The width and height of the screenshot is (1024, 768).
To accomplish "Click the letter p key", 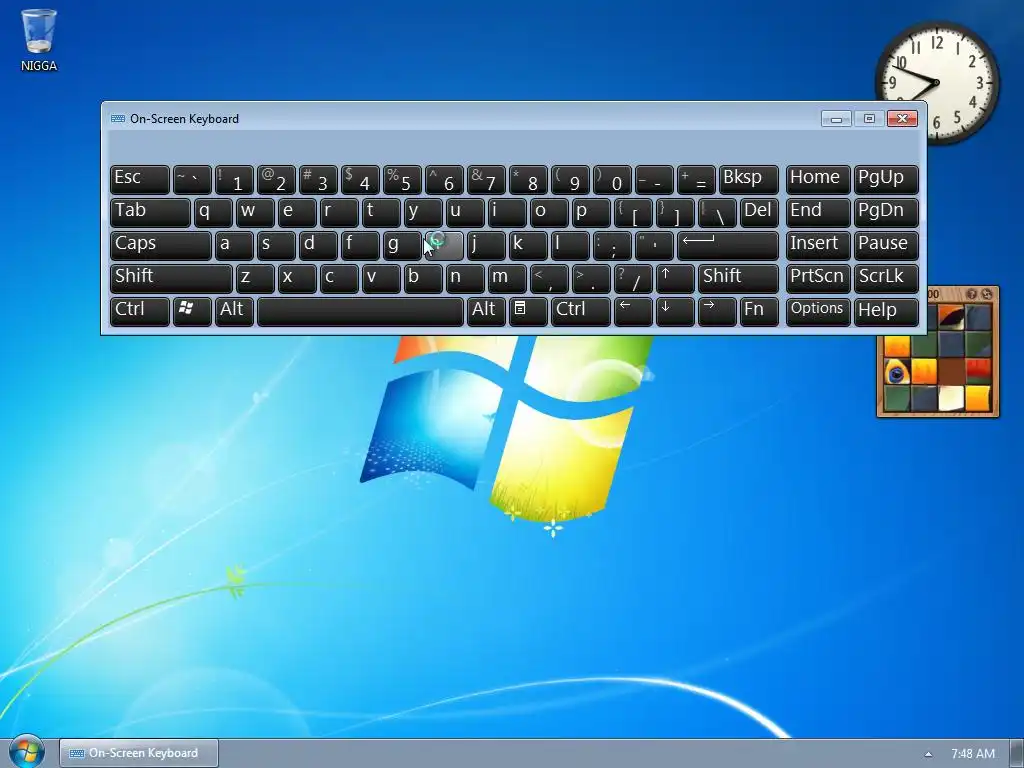I will point(591,212).
